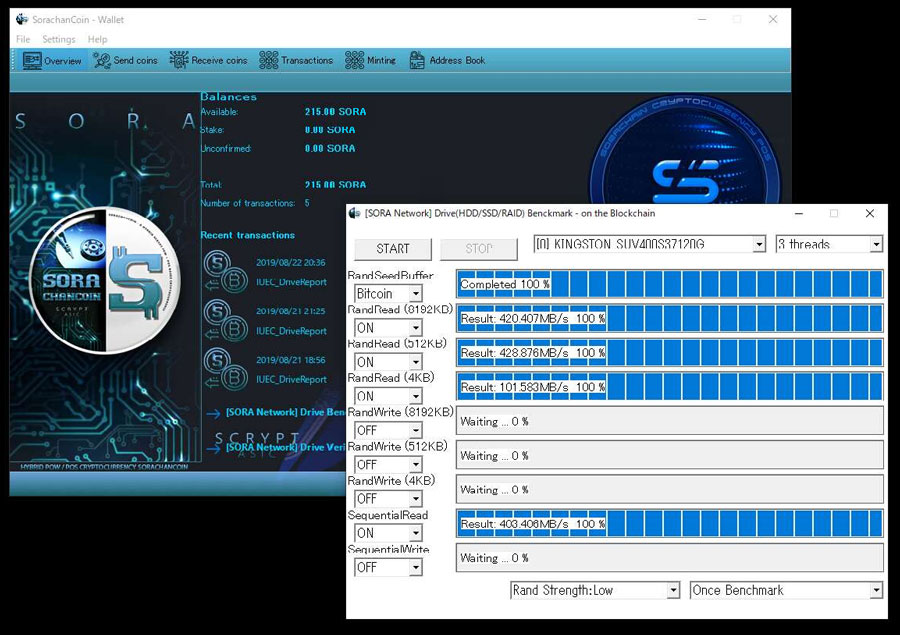Screen dimensions: 900x635
Task: Click the Stake 0.00 SORA value
Action: (x=330, y=130)
